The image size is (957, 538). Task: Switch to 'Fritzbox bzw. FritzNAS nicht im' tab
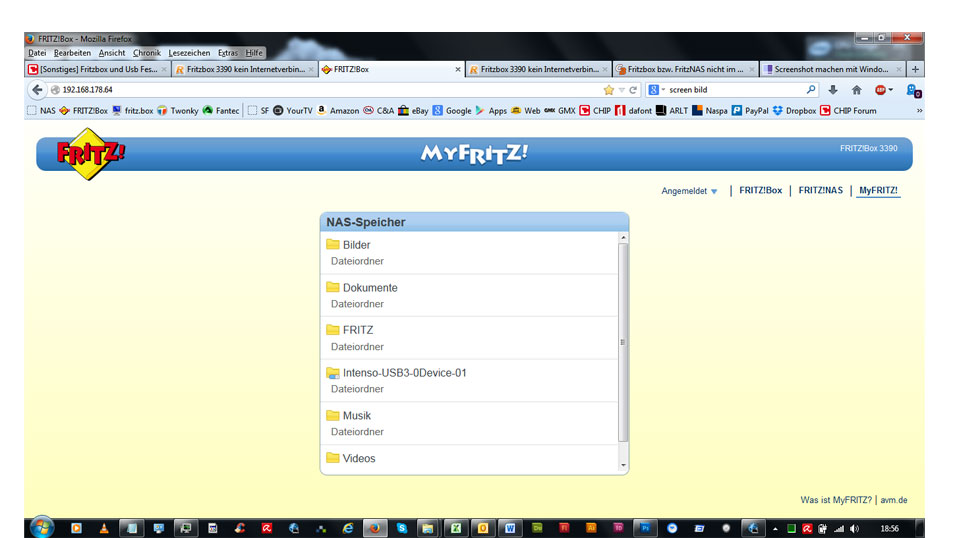pyautogui.click(x=685, y=70)
